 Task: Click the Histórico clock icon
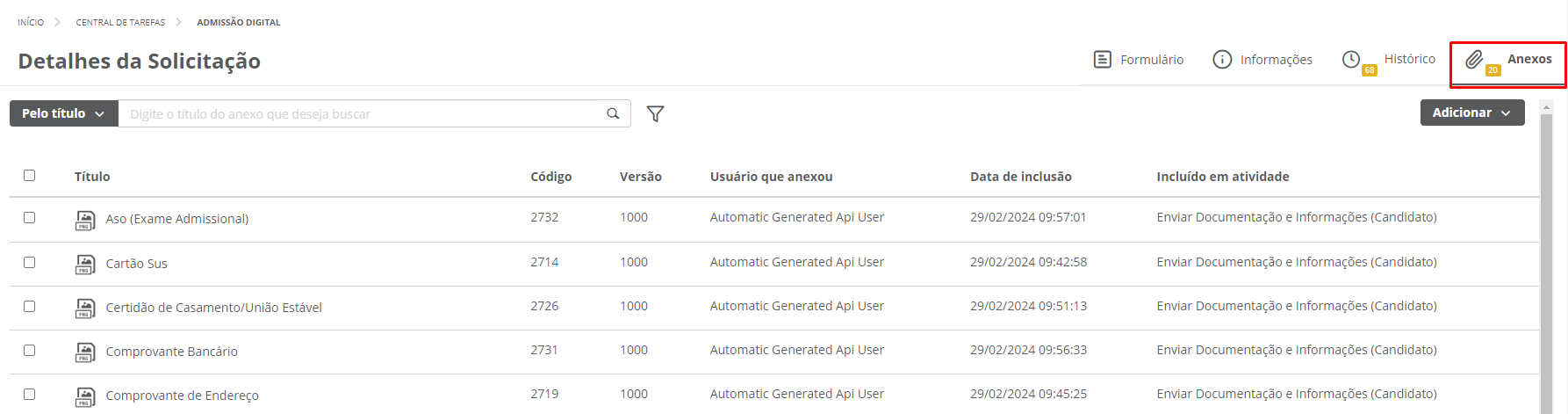[x=1351, y=59]
